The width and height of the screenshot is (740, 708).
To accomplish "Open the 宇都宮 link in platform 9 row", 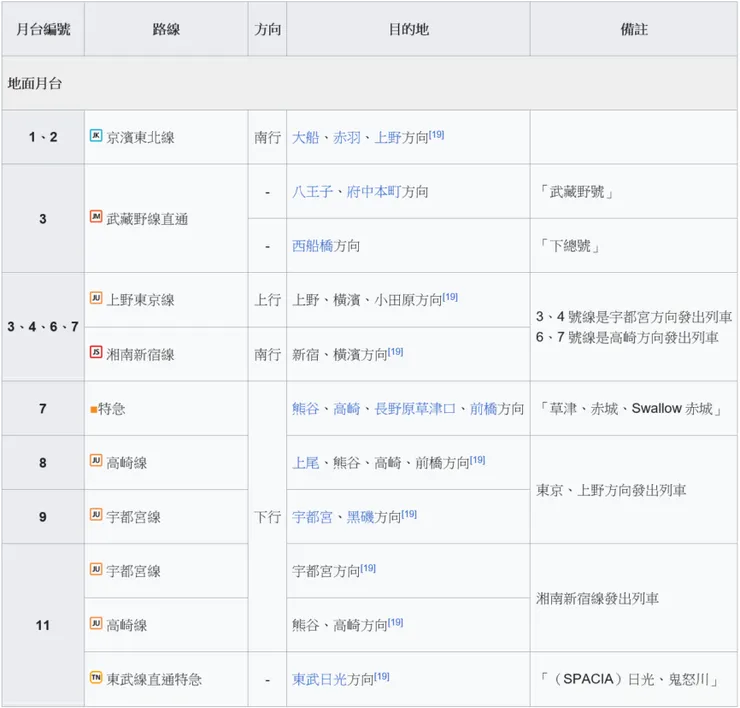I will (312, 517).
